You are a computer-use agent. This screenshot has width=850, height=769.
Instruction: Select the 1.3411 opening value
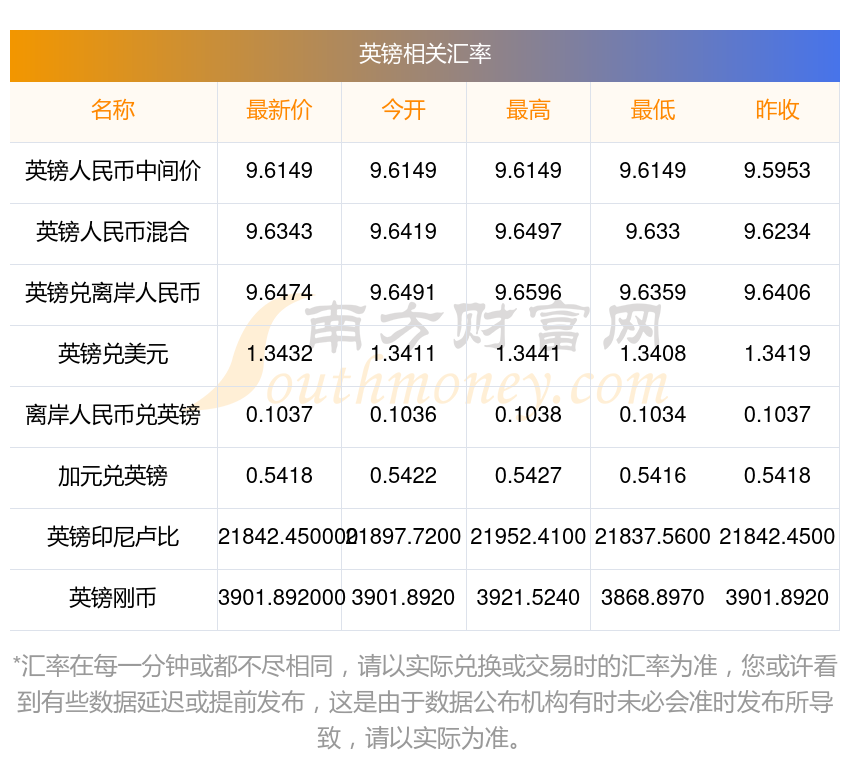click(403, 354)
